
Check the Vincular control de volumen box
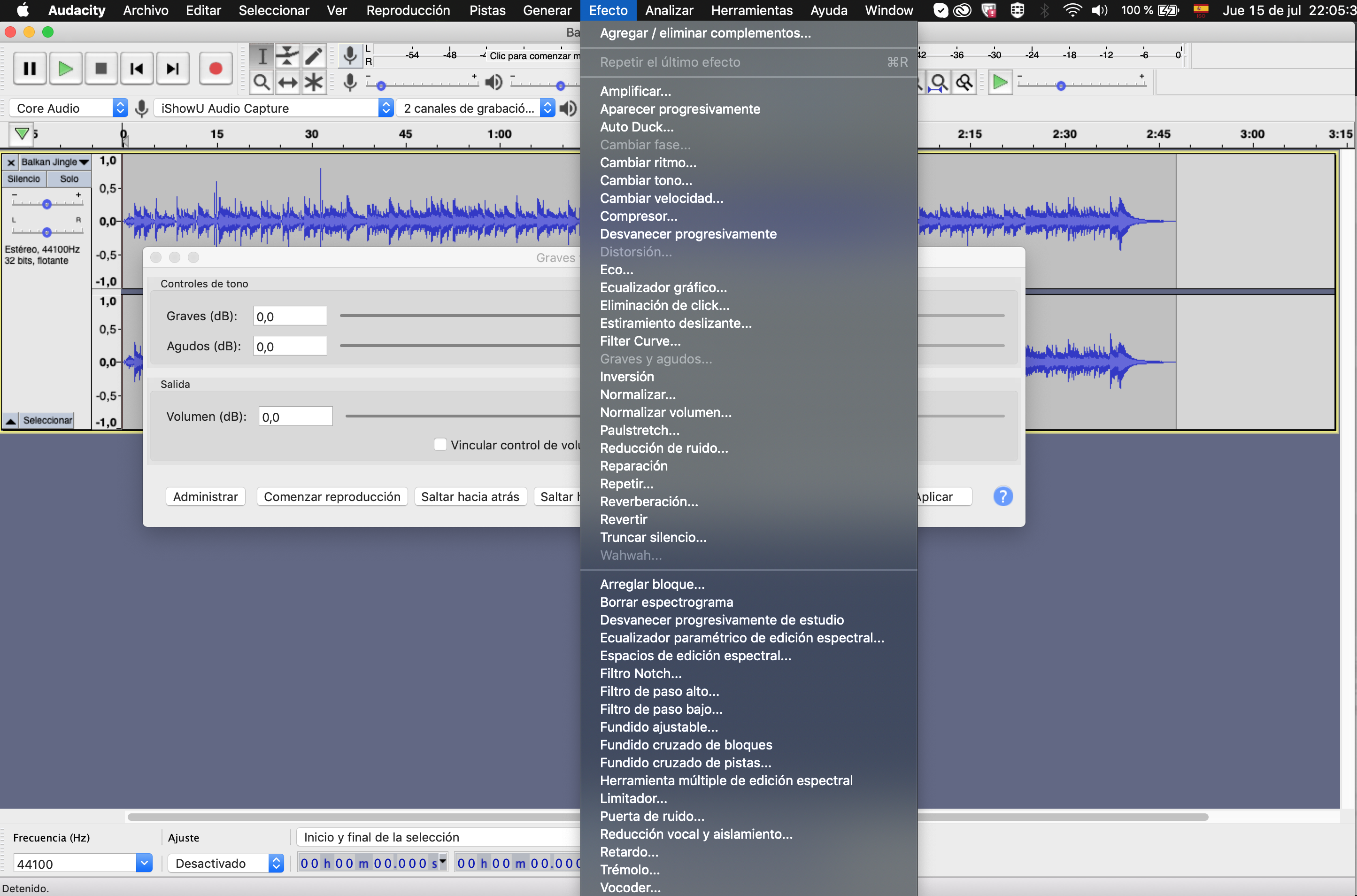[440, 445]
